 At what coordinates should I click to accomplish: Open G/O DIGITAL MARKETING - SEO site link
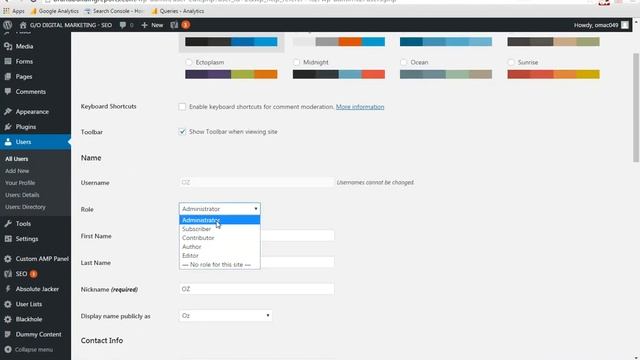pos(71,25)
